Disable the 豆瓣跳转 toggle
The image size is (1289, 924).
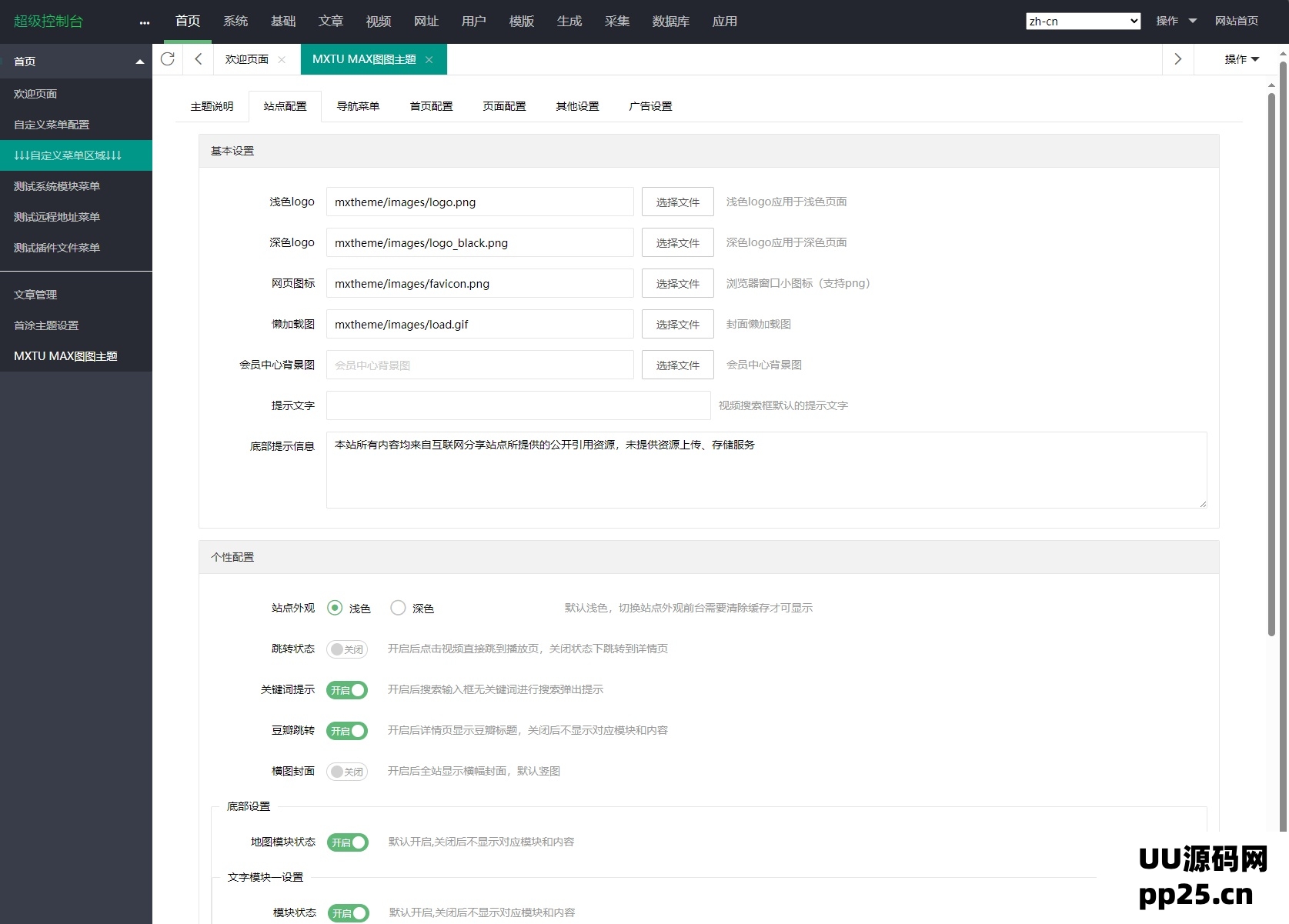346,731
